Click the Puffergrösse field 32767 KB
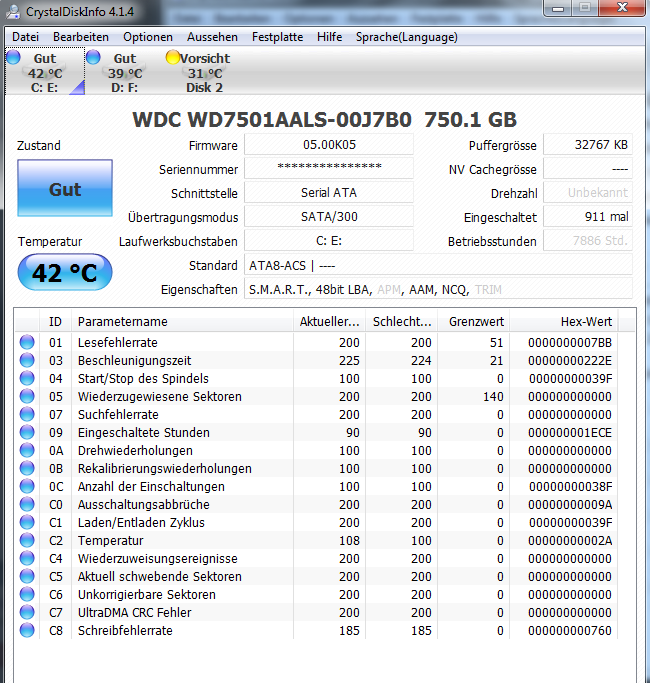 (x=588, y=144)
